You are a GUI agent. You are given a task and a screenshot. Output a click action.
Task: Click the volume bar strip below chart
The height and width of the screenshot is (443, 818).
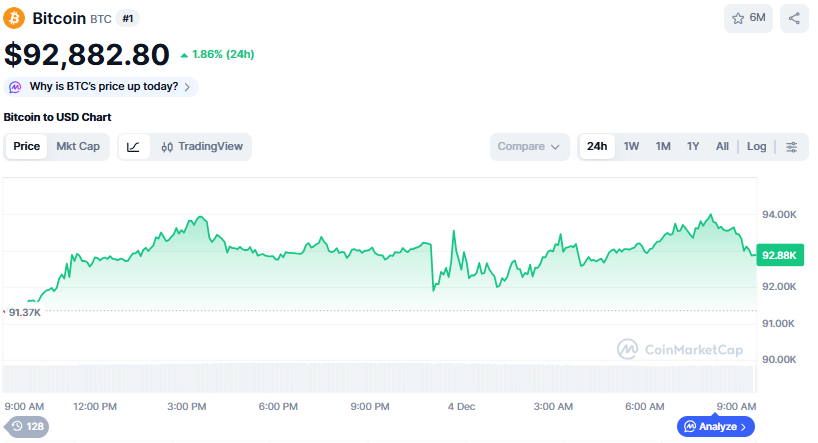point(378,378)
